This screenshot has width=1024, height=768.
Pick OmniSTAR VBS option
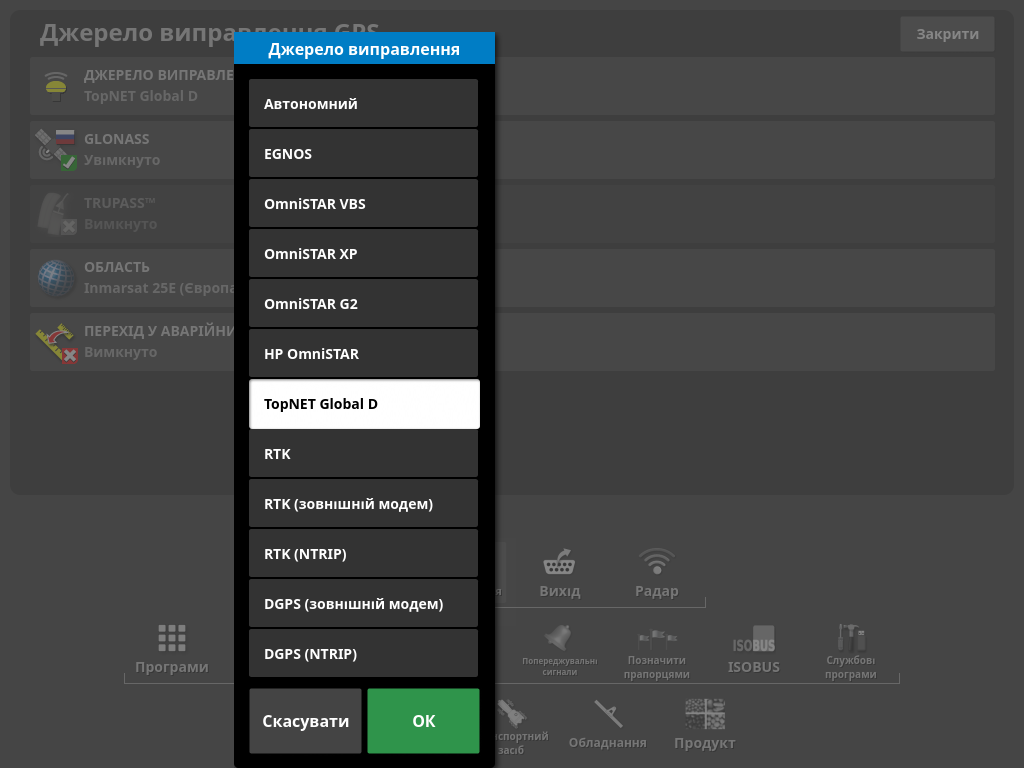pyautogui.click(x=363, y=204)
